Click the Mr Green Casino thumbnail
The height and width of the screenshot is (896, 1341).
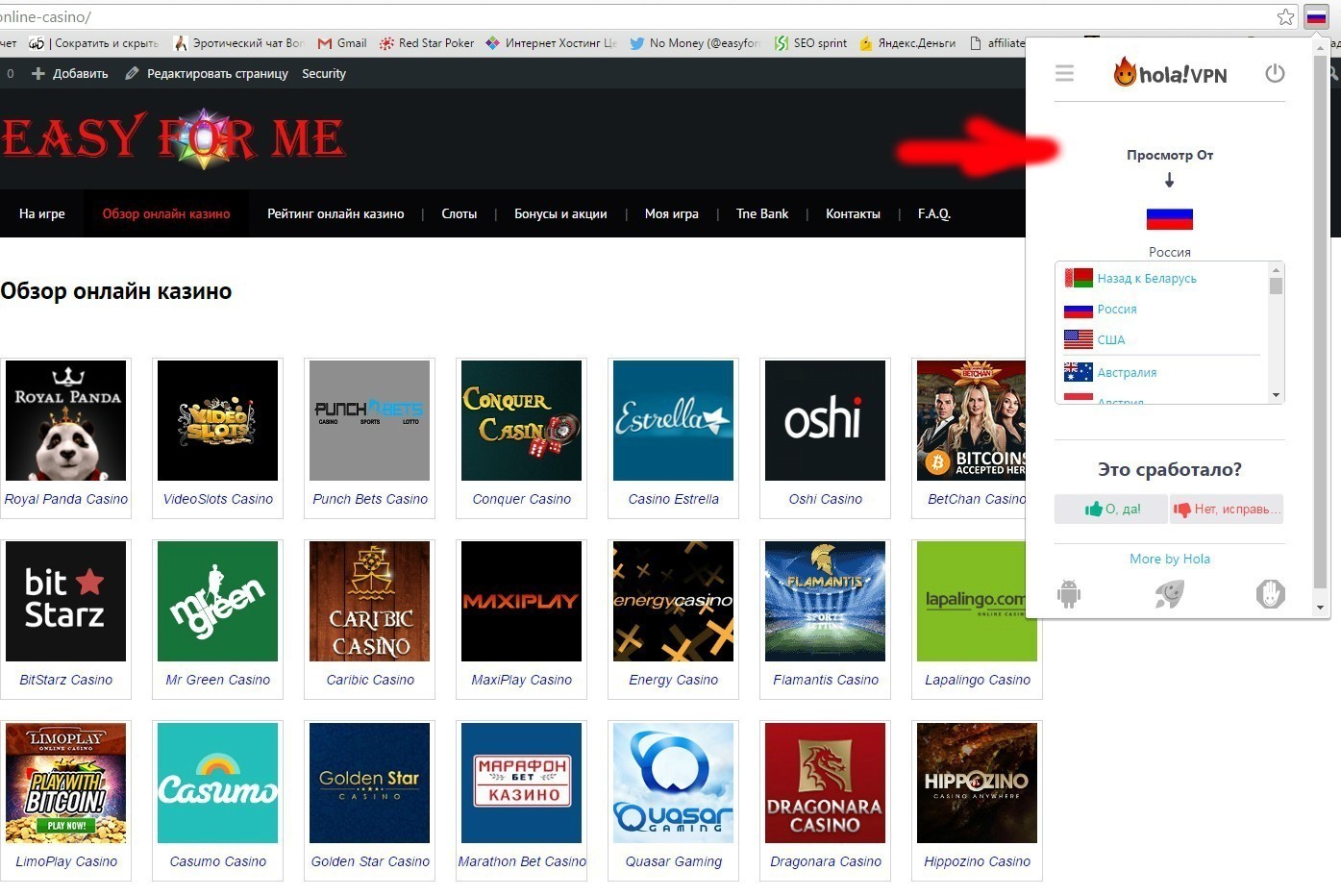218,601
